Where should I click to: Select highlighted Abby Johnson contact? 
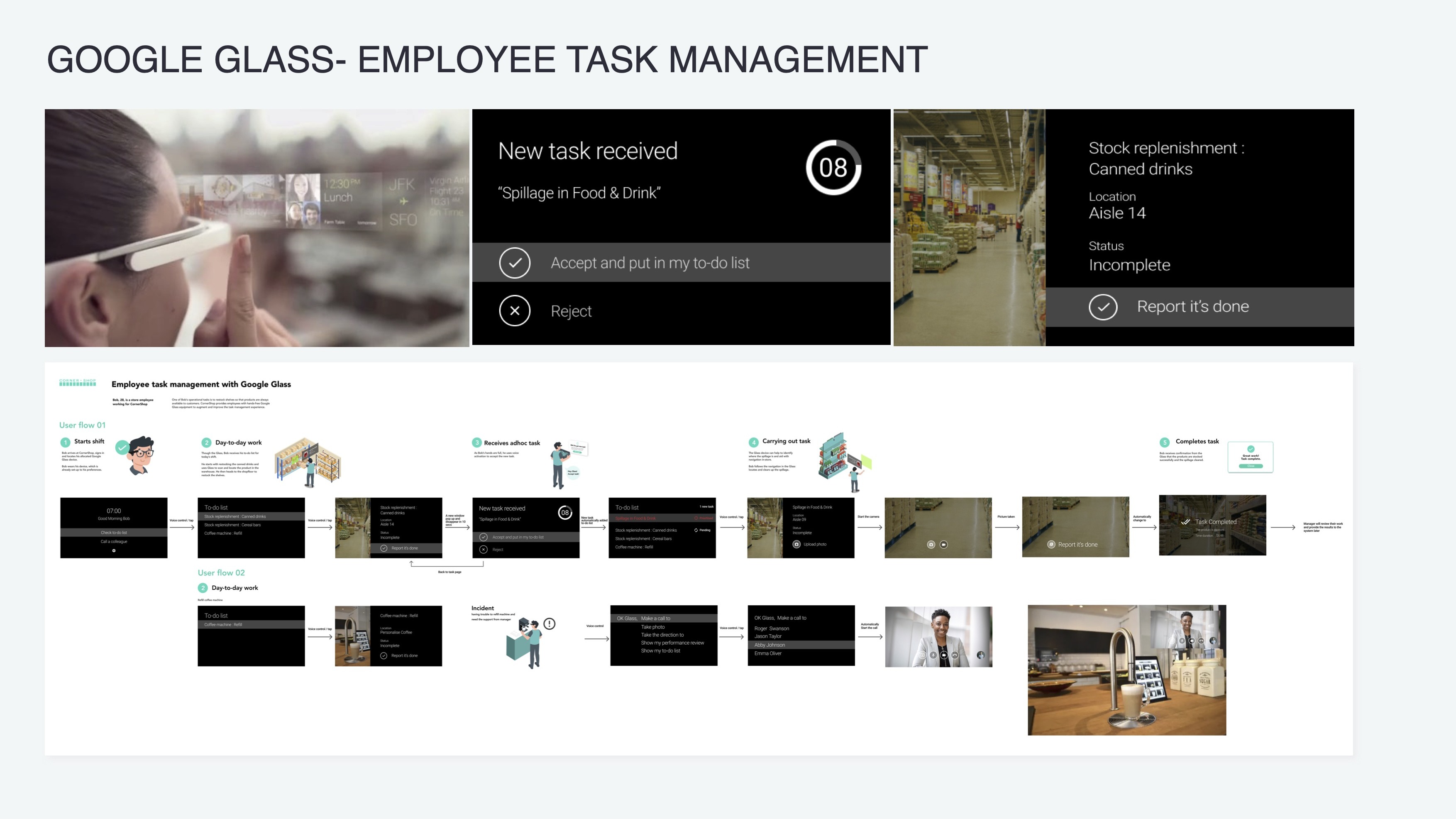(x=801, y=645)
